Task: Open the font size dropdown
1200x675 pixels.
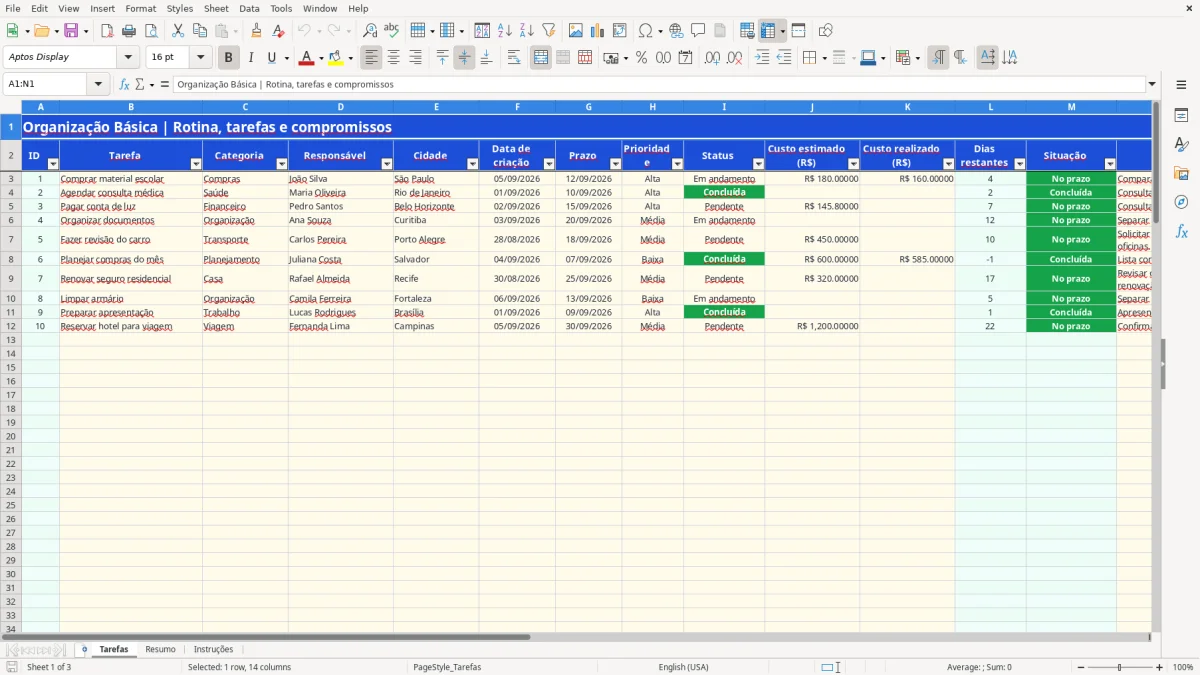Action: pos(200,58)
